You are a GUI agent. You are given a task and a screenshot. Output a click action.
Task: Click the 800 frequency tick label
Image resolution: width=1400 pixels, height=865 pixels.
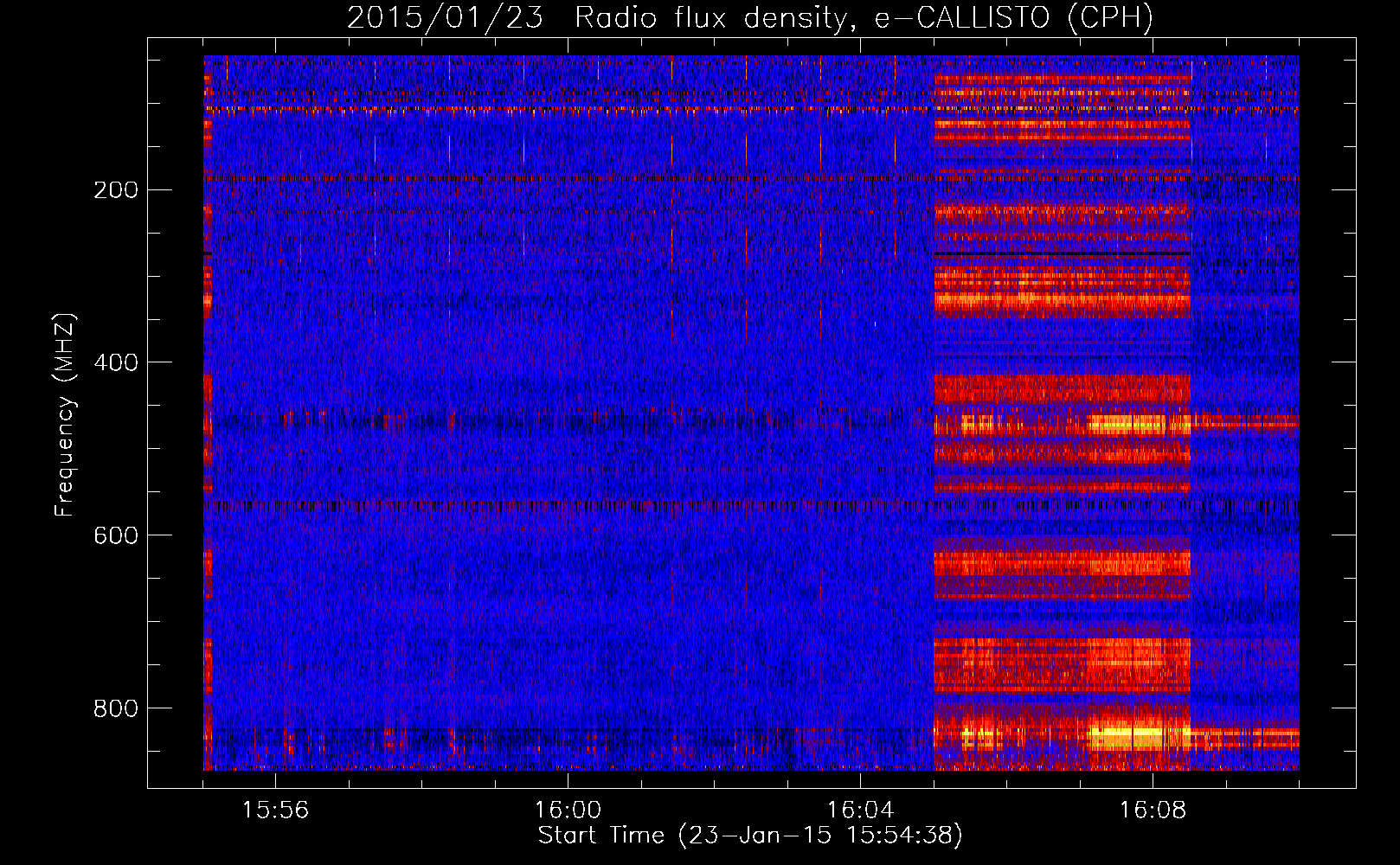[116, 708]
